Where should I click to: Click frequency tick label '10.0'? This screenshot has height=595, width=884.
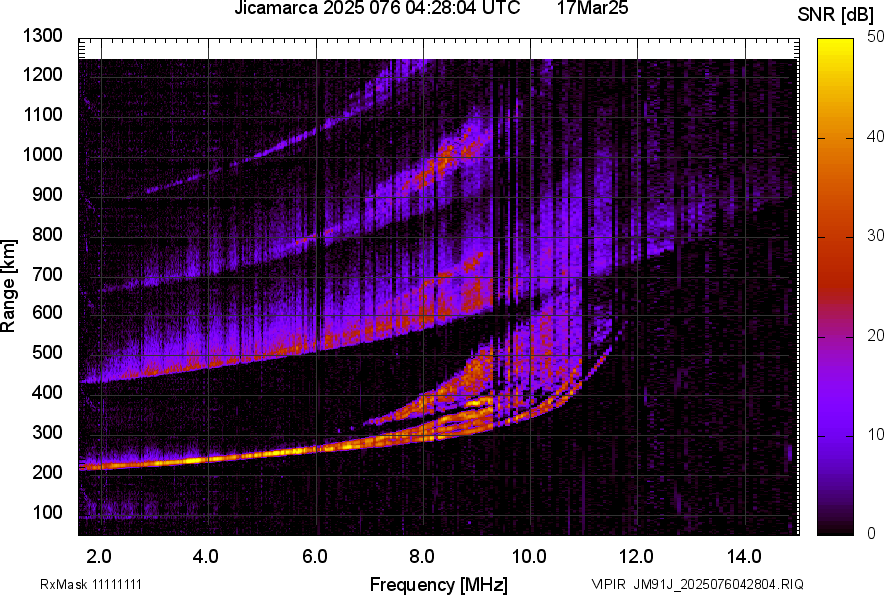coord(529,557)
